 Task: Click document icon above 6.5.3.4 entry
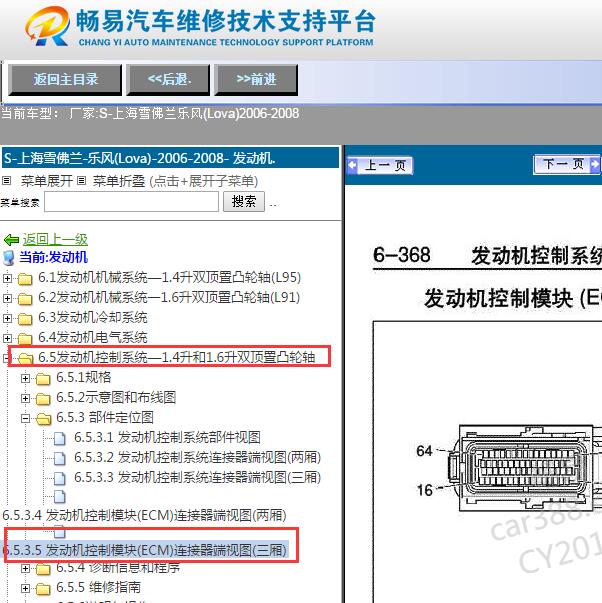[x=60, y=497]
